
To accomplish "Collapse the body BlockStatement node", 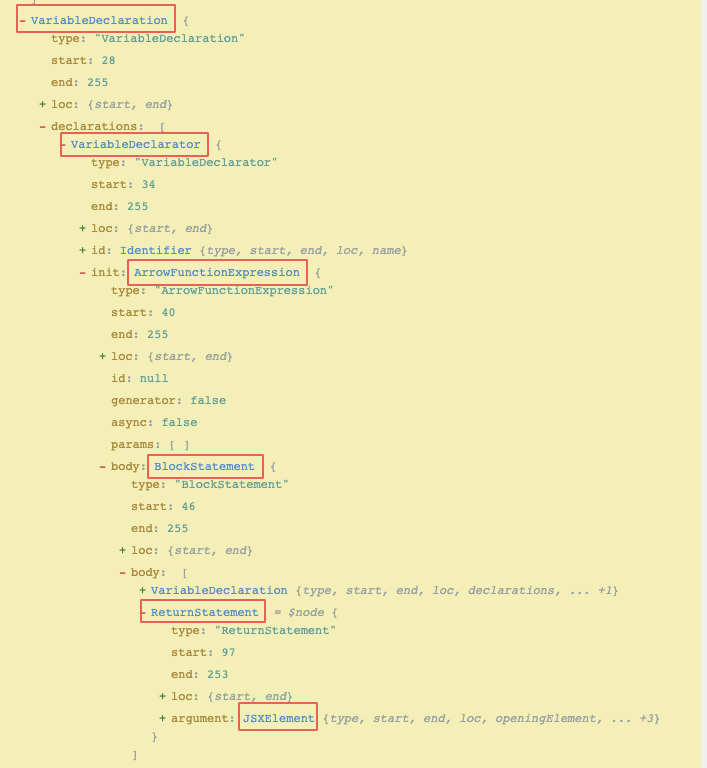I will coord(102,466).
